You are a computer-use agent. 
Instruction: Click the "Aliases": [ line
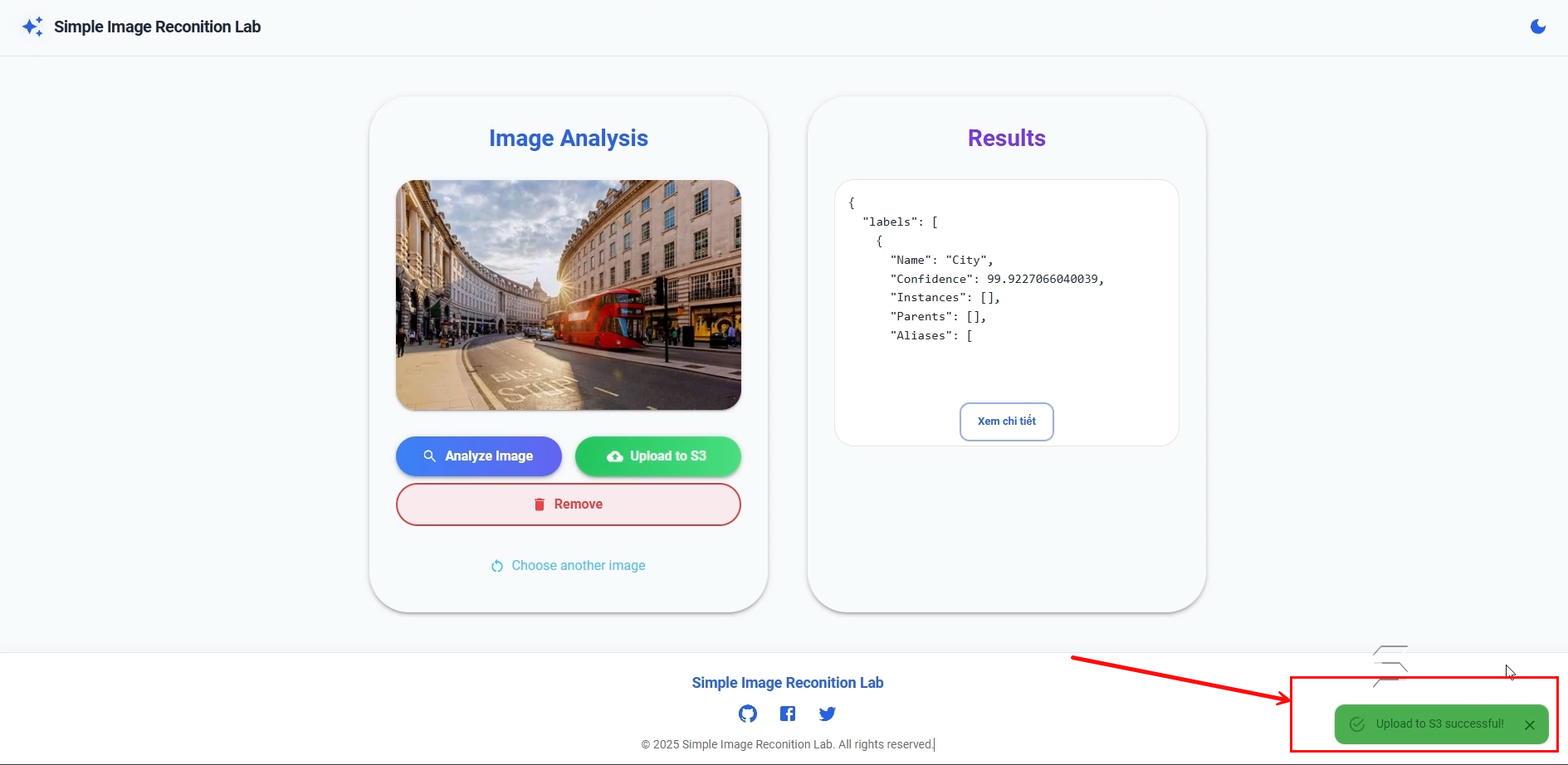tap(931, 336)
